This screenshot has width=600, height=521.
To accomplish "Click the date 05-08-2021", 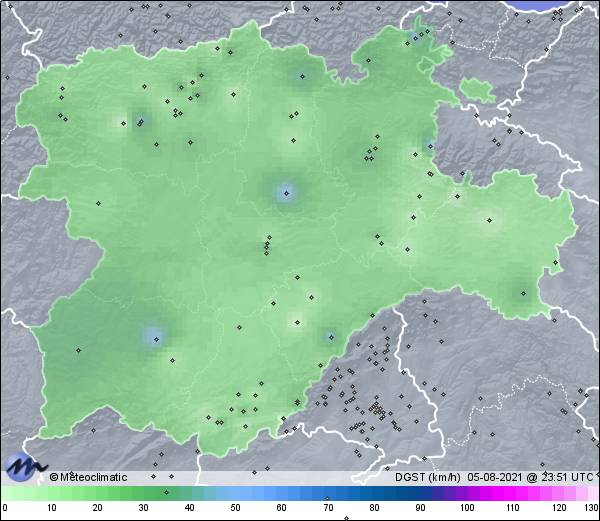I will [495, 477].
